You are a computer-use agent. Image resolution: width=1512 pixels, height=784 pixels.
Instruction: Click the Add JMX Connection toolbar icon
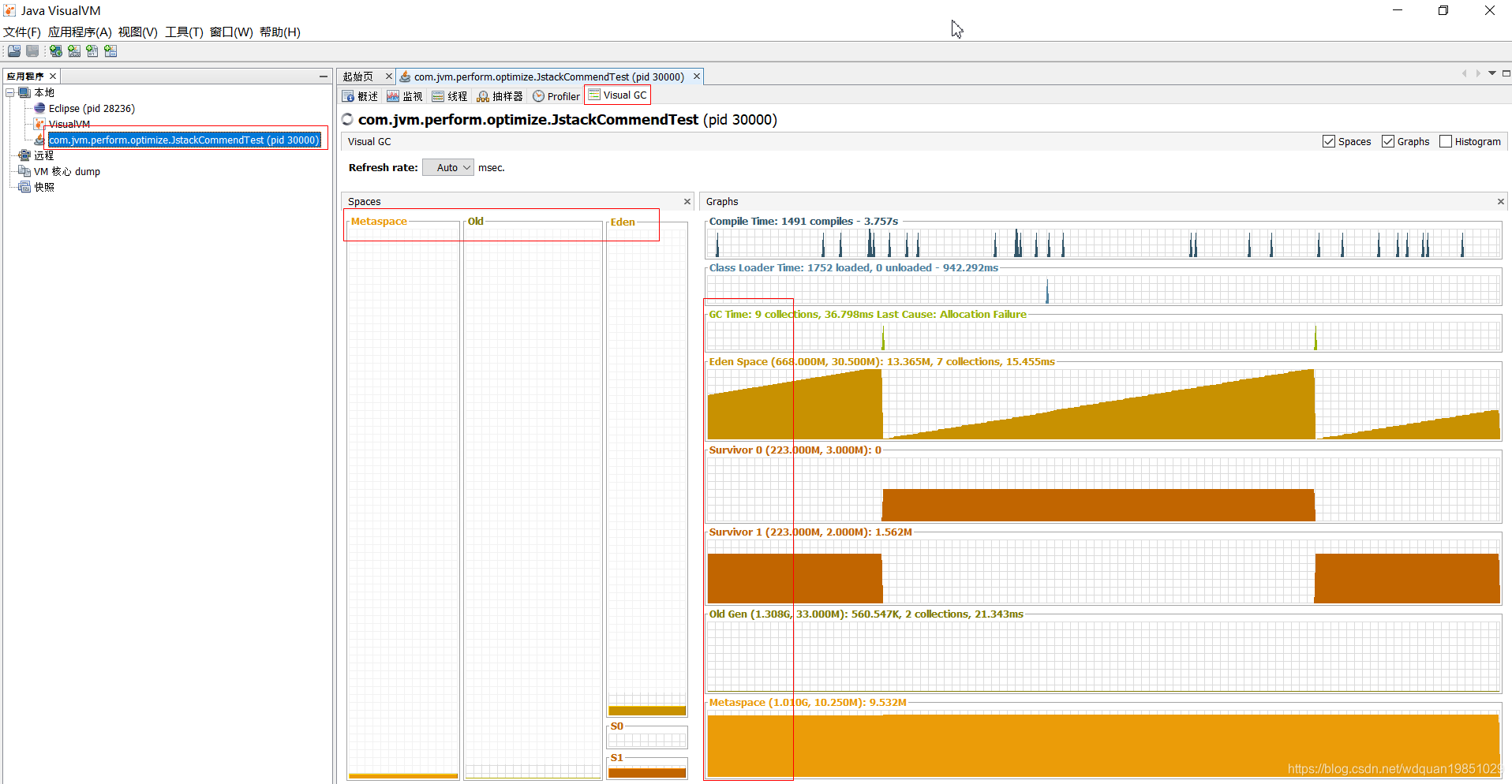pos(74,51)
